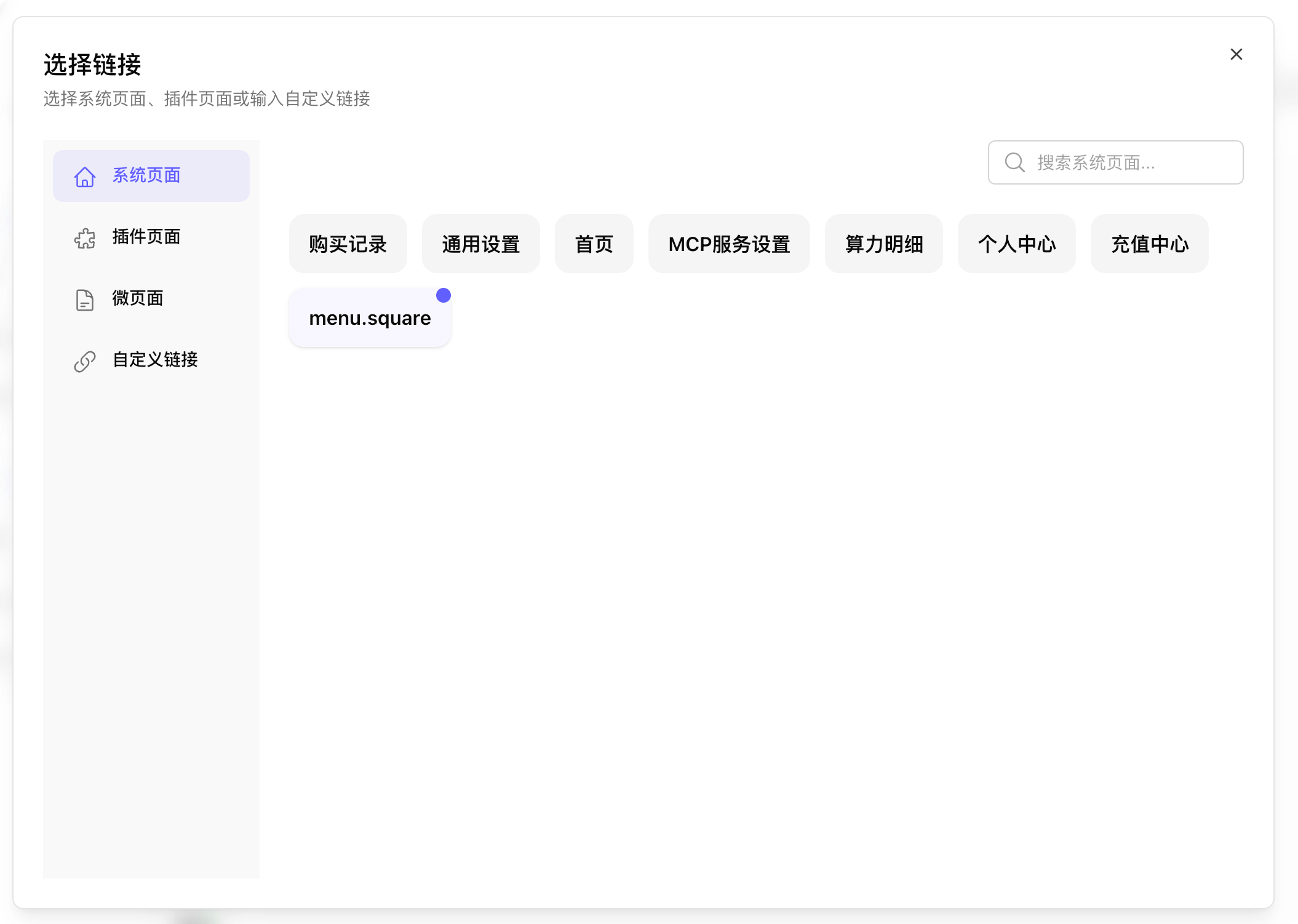Switch to 自定义链接 input mode
1298x924 pixels.
click(154, 360)
